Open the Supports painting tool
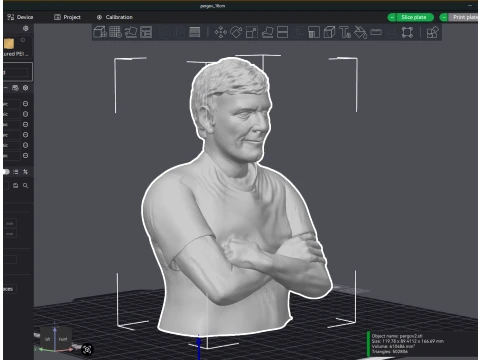 (x=314, y=32)
